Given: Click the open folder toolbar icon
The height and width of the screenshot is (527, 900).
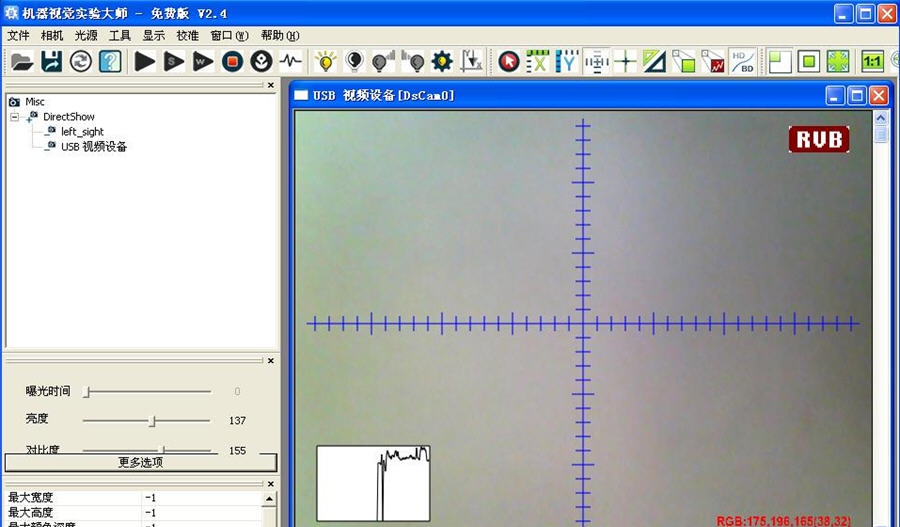Looking at the screenshot, I should (x=22, y=62).
